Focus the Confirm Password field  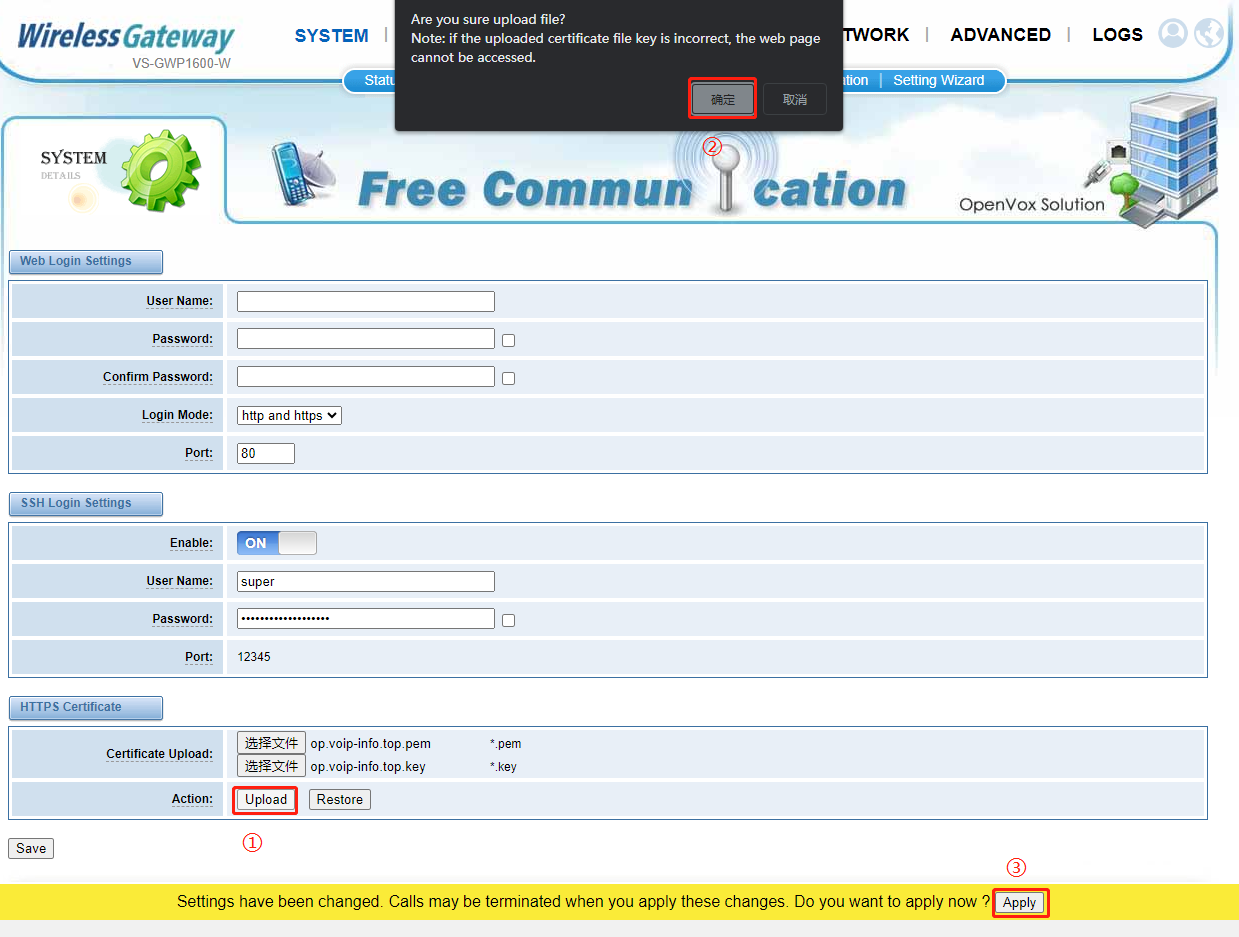[x=366, y=377]
